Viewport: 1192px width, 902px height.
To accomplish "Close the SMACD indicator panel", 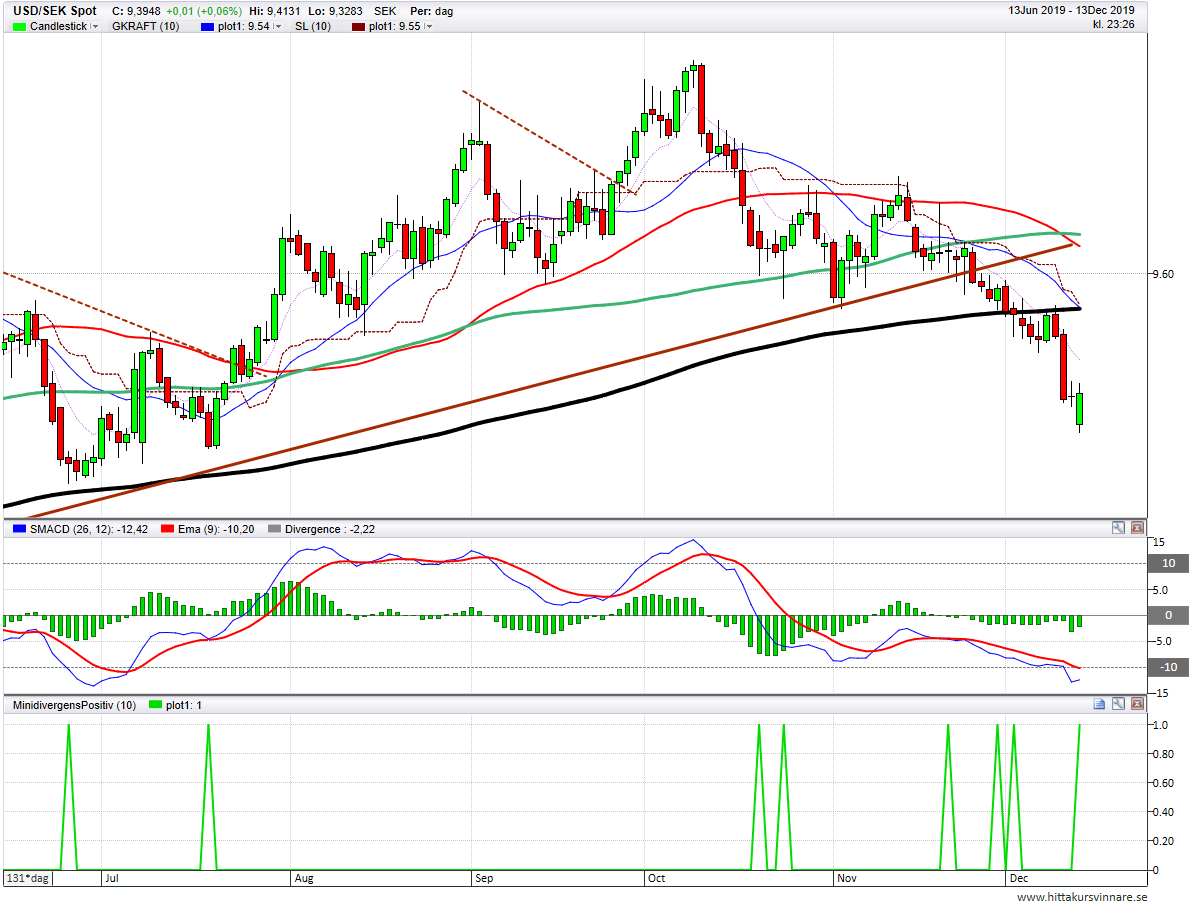I will (x=1137, y=527).
